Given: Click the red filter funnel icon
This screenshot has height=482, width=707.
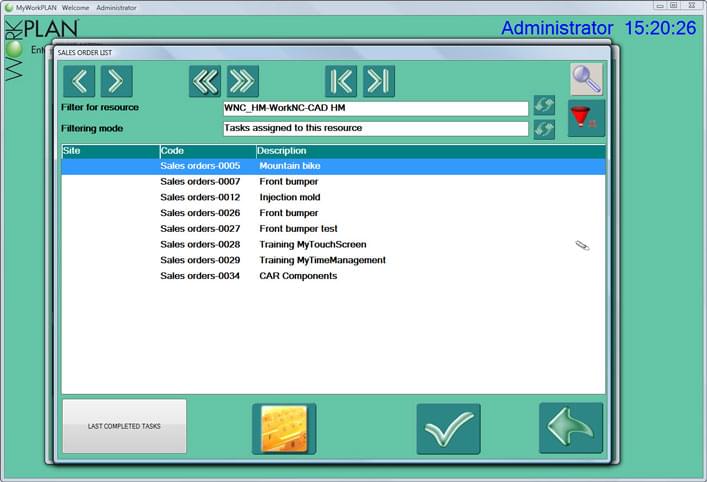Looking at the screenshot, I should coord(586,119).
